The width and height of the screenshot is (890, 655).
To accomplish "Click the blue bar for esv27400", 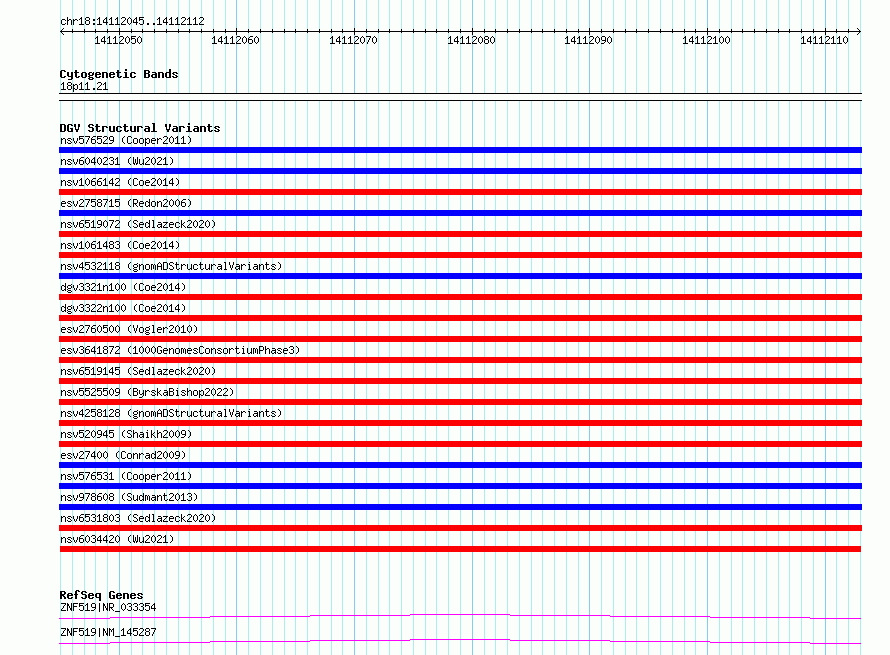I will coord(460,465).
